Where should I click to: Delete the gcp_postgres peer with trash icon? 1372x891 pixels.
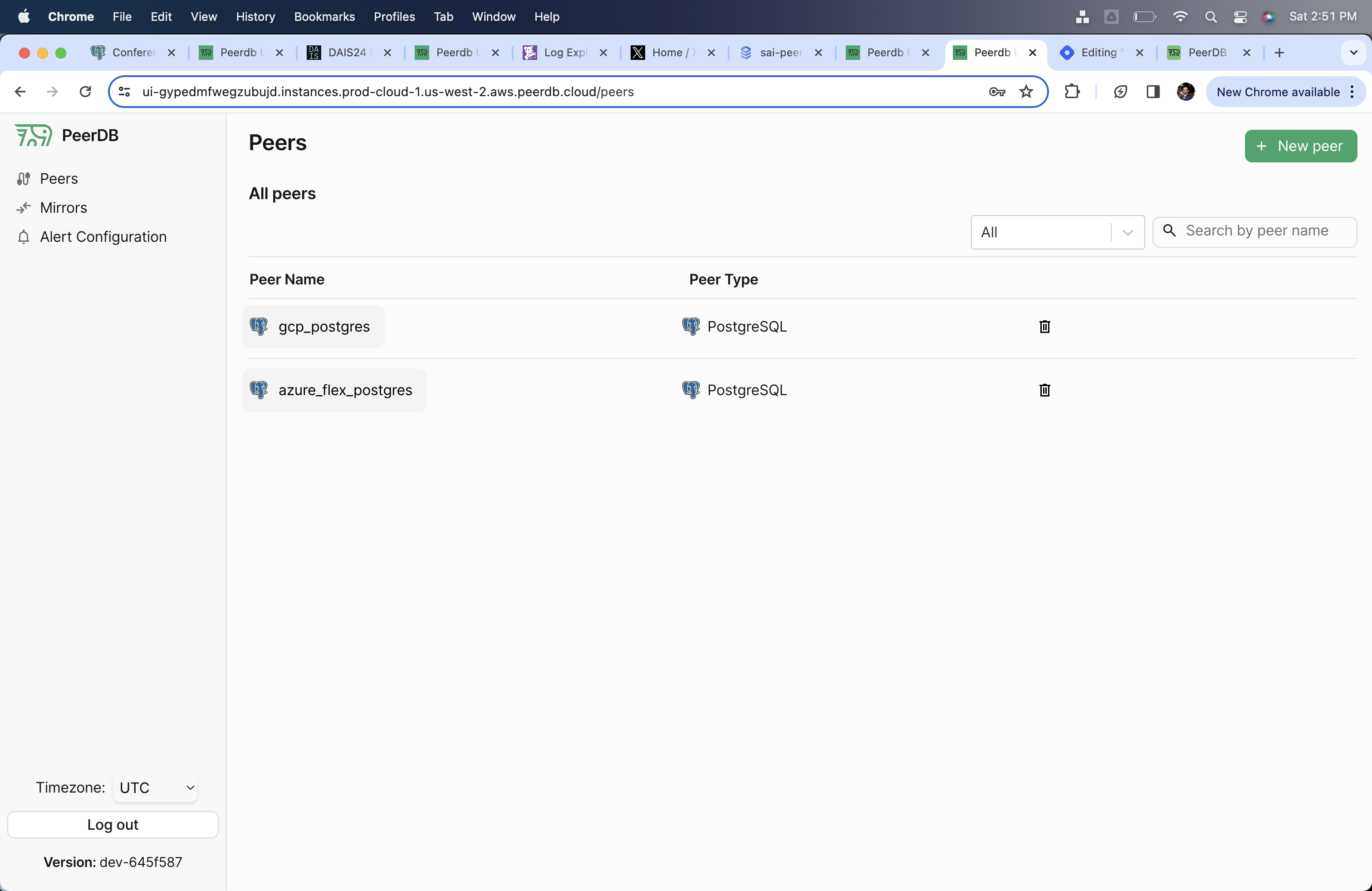point(1044,327)
